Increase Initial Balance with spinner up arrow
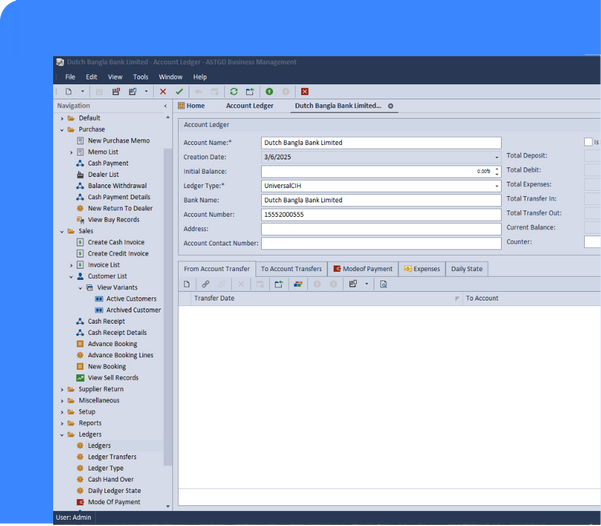Viewport: 601px width, 526px height. 497,169
